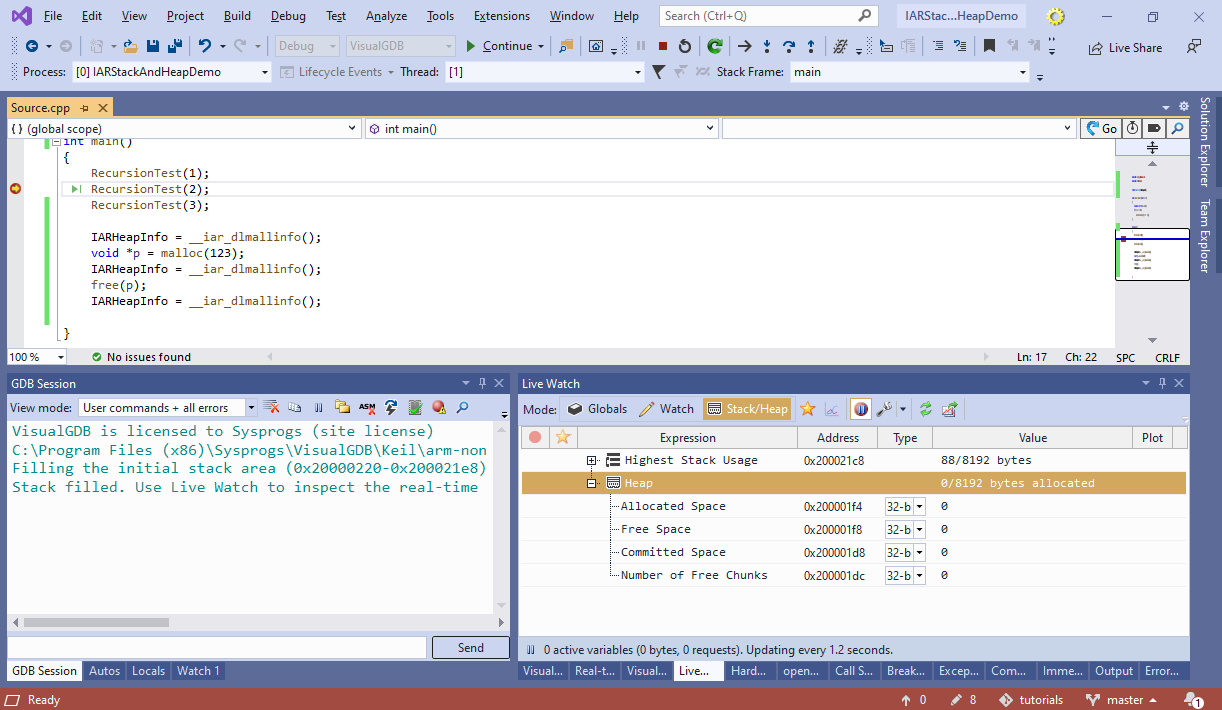Click the magnifier icon in GDB Session

coord(462,408)
